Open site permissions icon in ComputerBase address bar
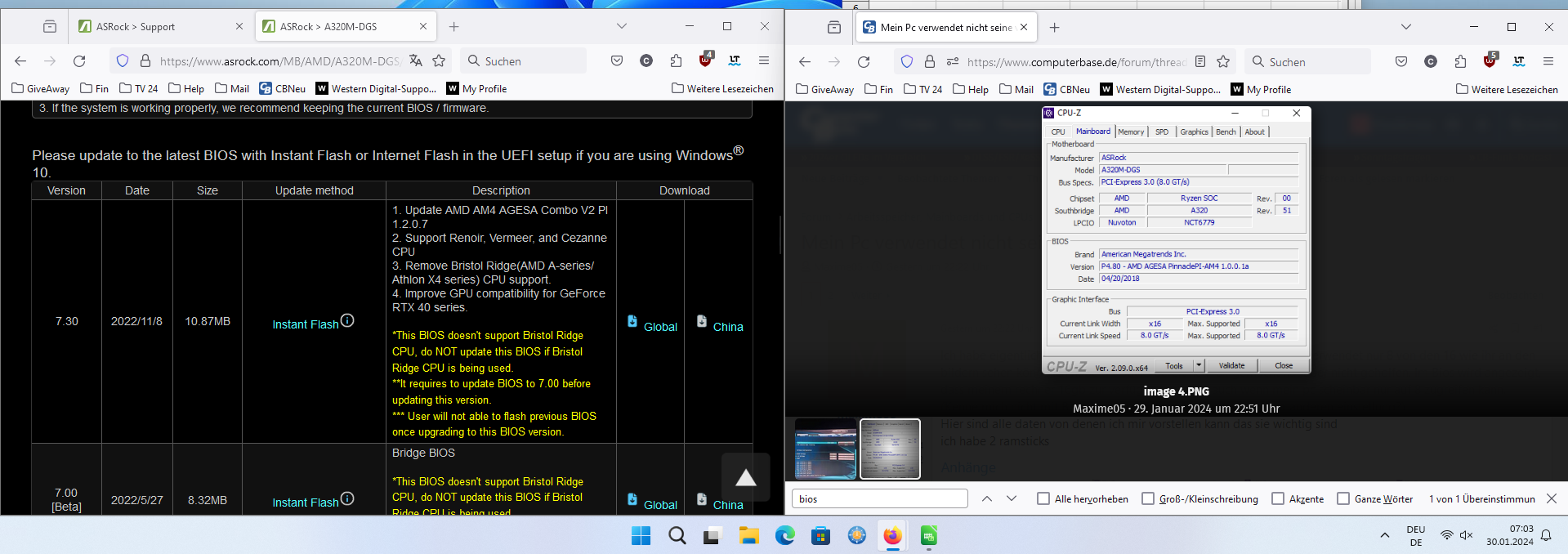The height and width of the screenshot is (554, 1568). pyautogui.click(x=953, y=61)
